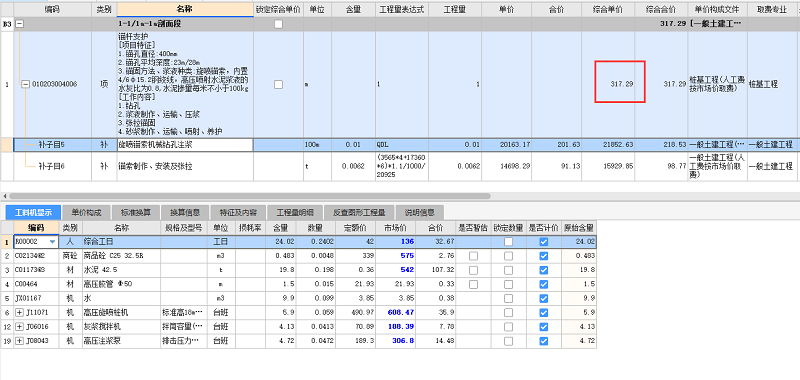Click the 名称 column header in top table
The image size is (800, 380).
[x=185, y=10]
